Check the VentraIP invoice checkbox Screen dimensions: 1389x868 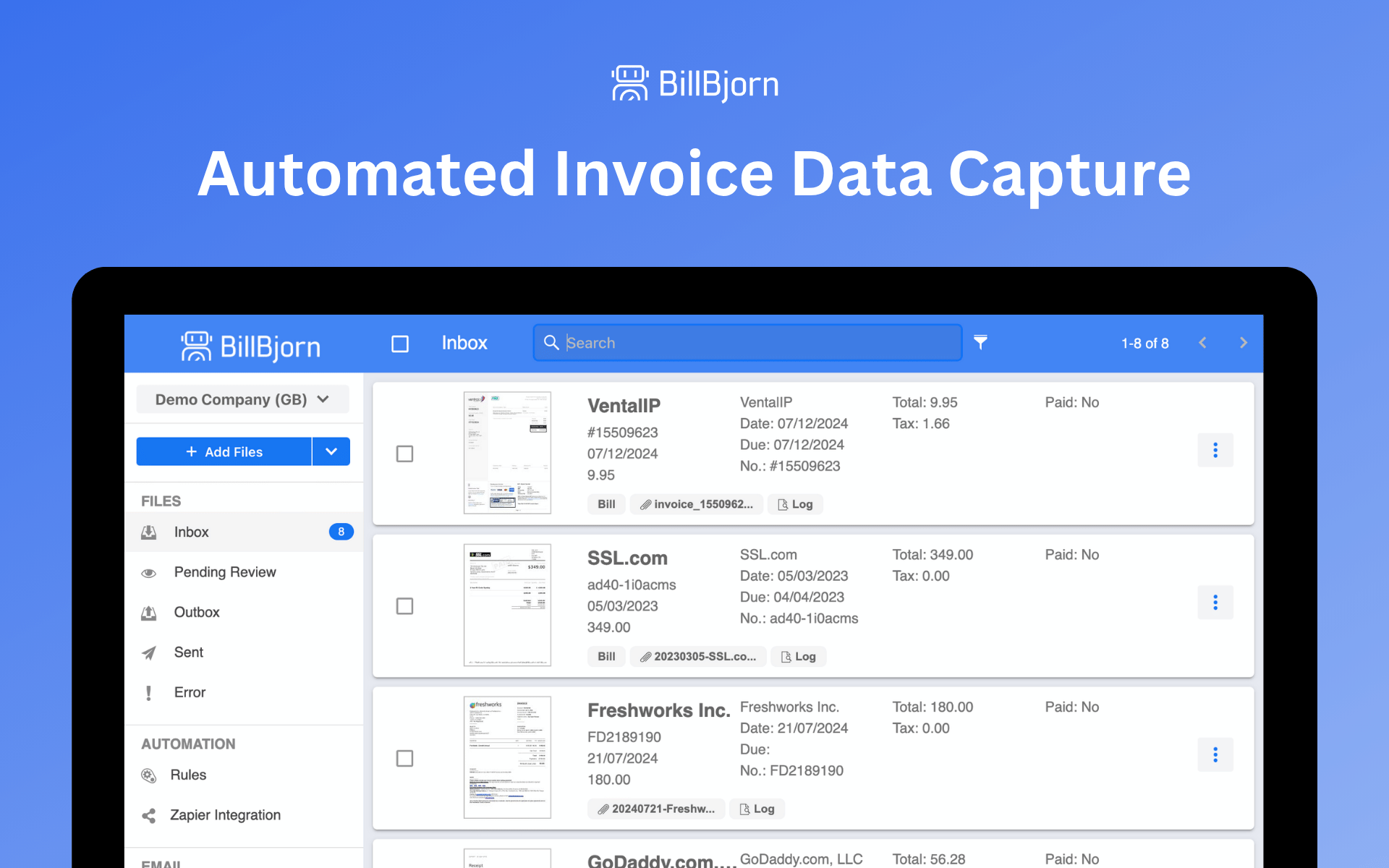coord(404,454)
